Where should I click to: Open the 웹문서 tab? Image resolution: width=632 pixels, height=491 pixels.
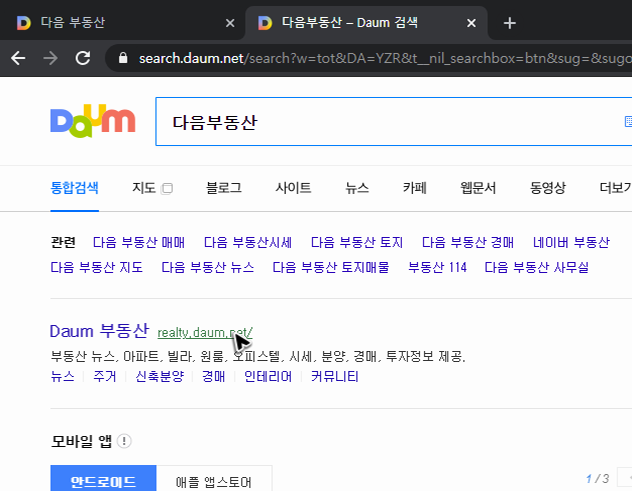[478, 188]
